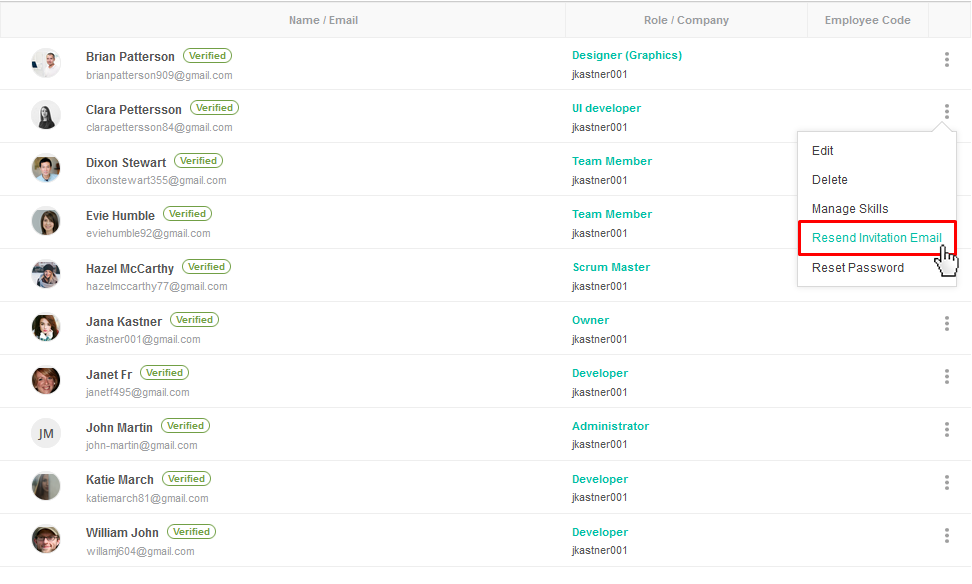Choose Delete in the context menu
This screenshot has width=972, height=584.
(x=830, y=180)
